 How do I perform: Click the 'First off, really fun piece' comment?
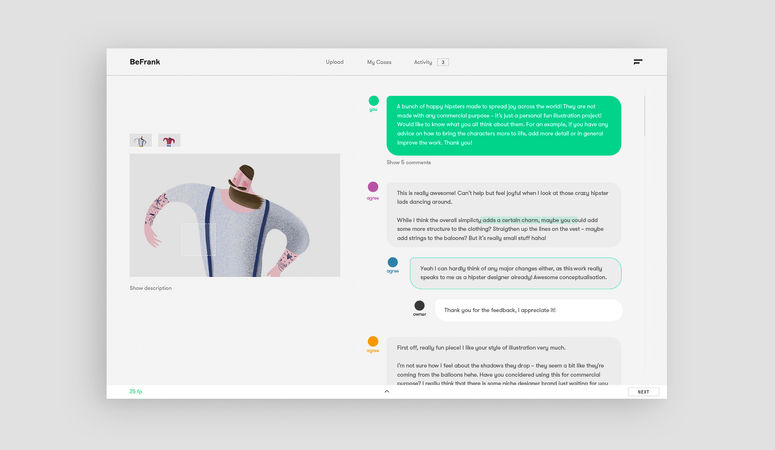click(503, 361)
